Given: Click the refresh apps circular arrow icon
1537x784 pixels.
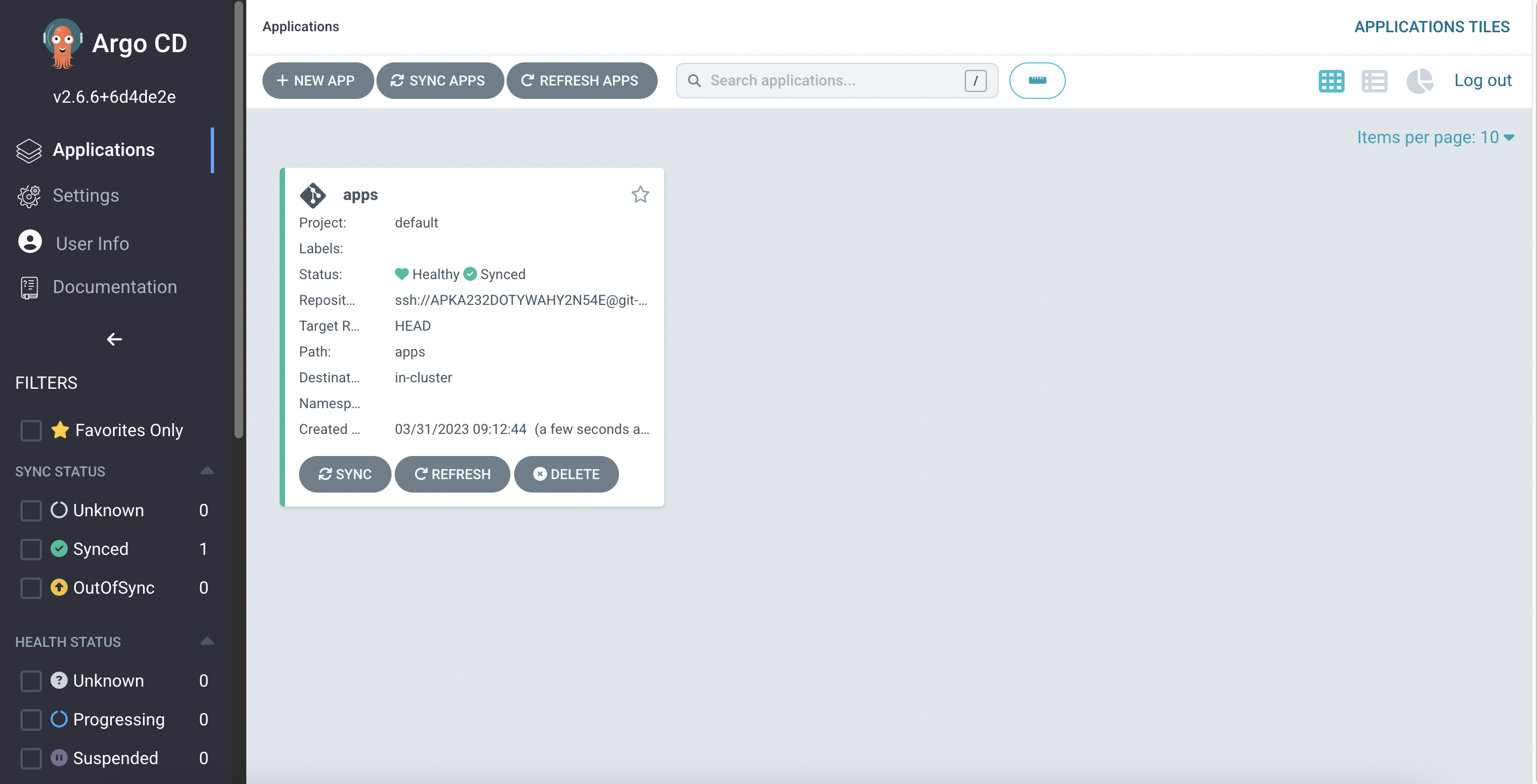Looking at the screenshot, I should pyautogui.click(x=527, y=80).
